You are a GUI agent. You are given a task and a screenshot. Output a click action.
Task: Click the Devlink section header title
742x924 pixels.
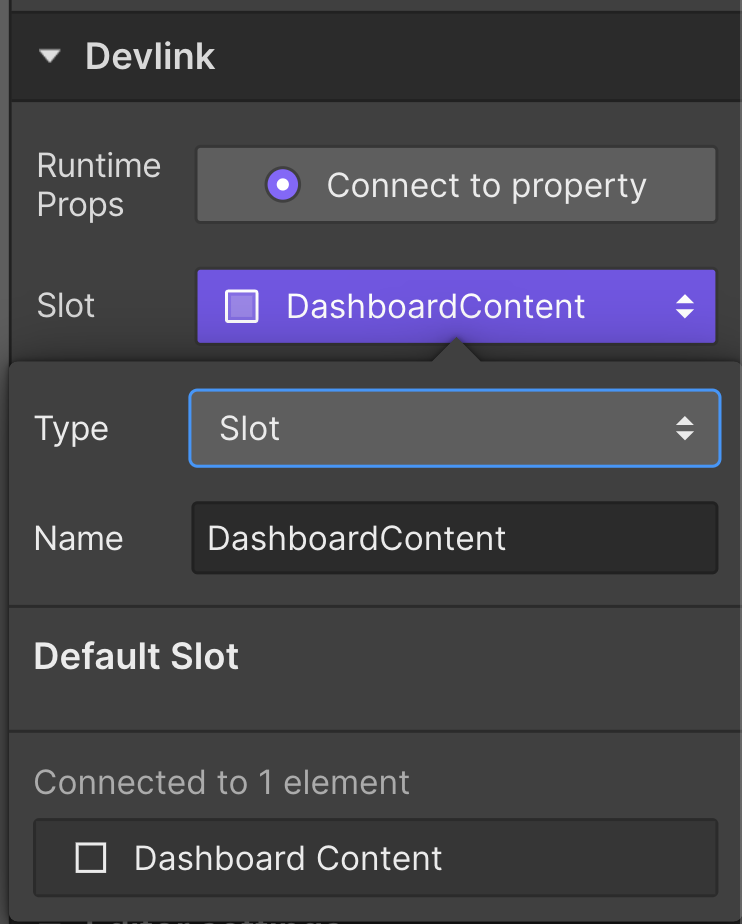click(x=150, y=57)
